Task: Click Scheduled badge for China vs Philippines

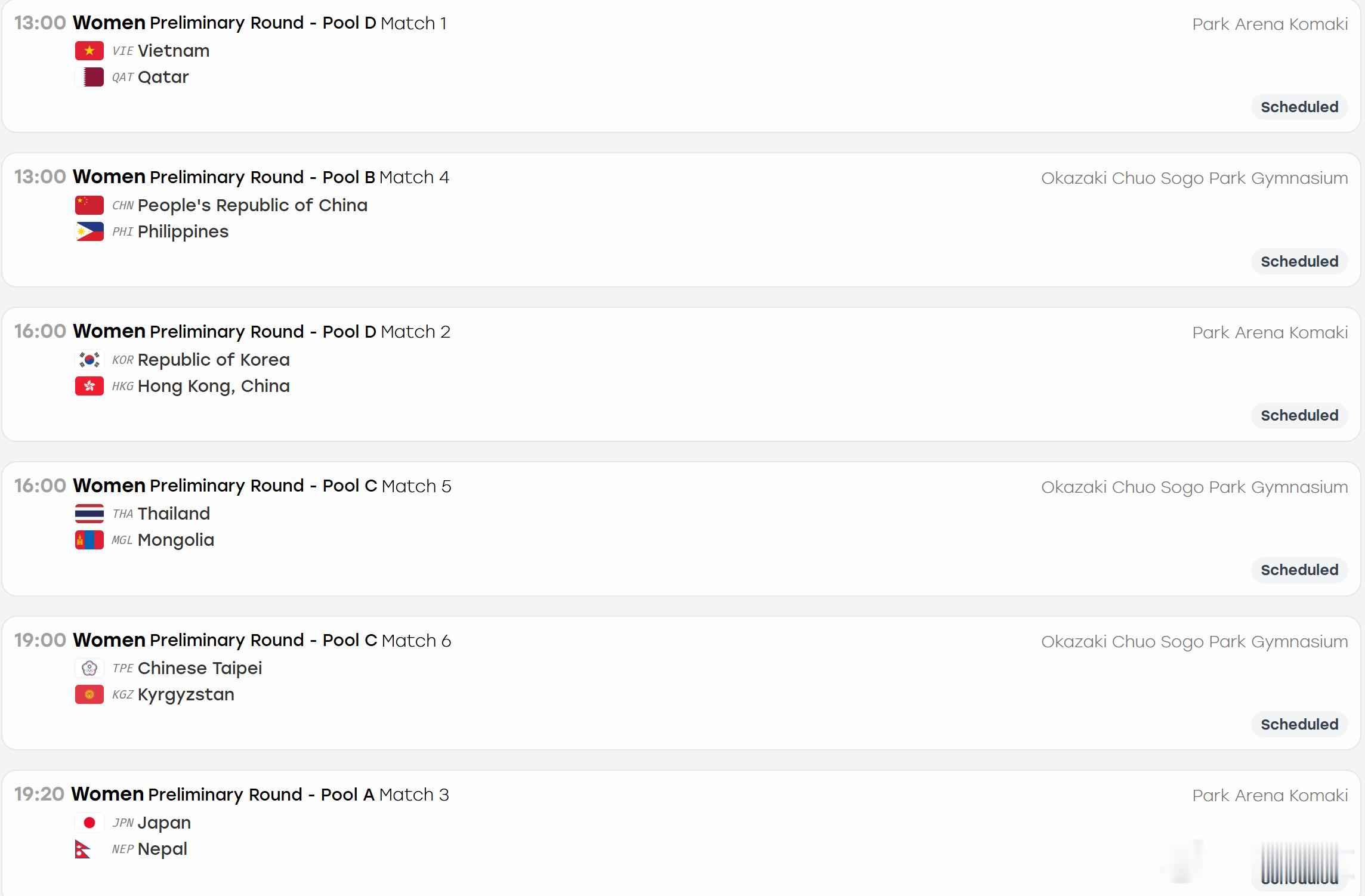Action: (1299, 261)
